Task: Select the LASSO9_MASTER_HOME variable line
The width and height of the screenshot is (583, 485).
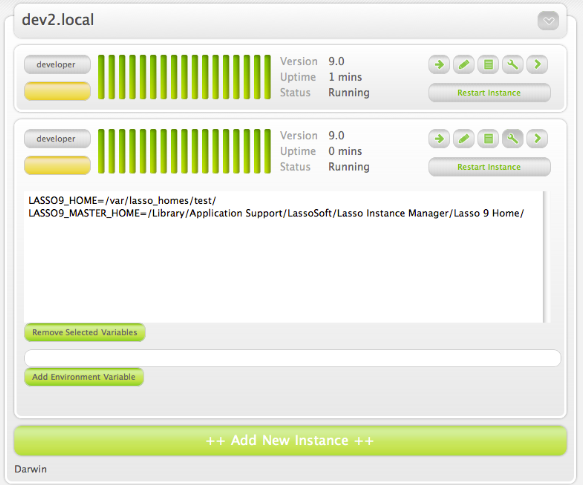Action: tap(276, 213)
